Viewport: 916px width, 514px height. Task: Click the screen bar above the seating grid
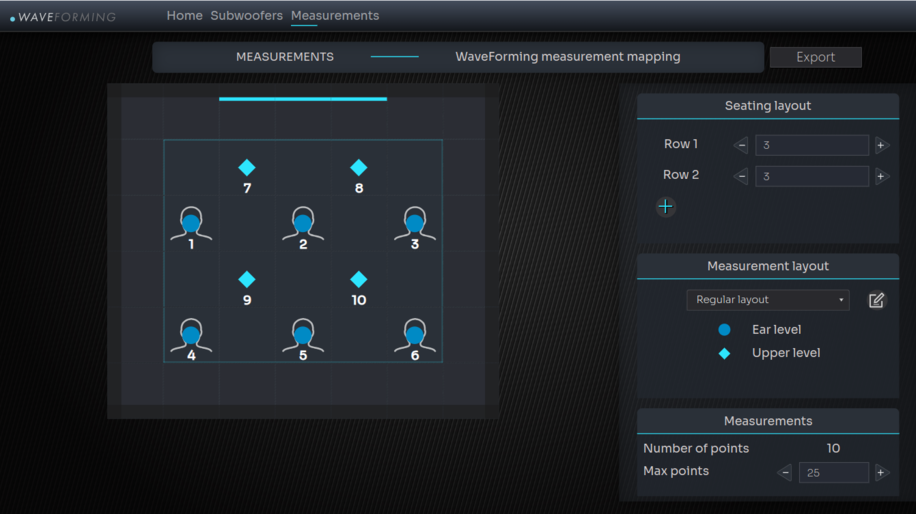click(303, 99)
